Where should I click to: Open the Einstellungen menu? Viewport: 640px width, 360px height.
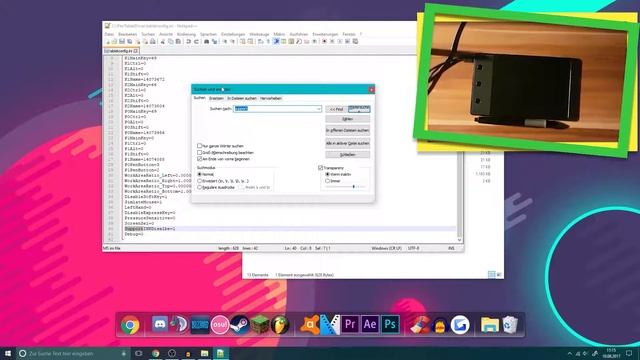click(x=233, y=34)
